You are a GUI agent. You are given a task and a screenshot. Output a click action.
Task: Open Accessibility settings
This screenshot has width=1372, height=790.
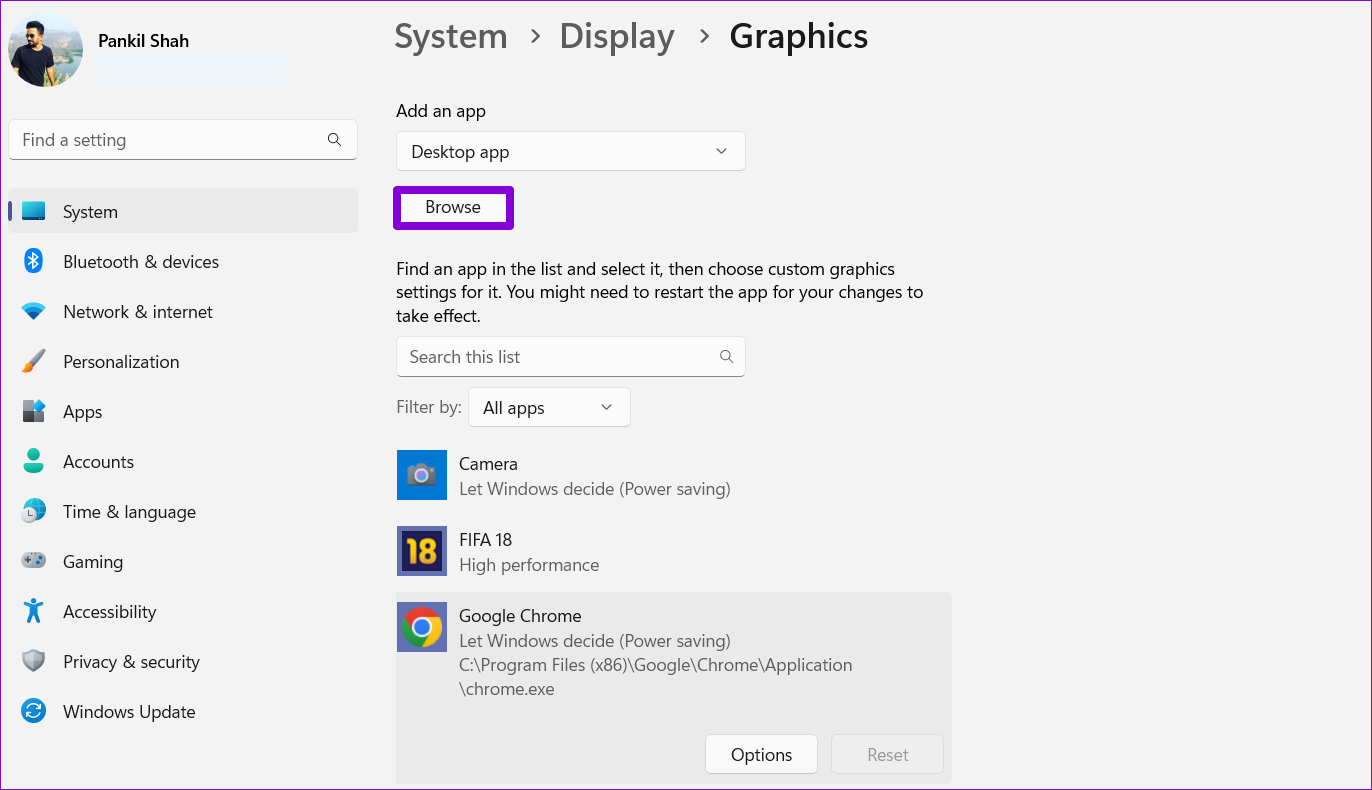183,612
